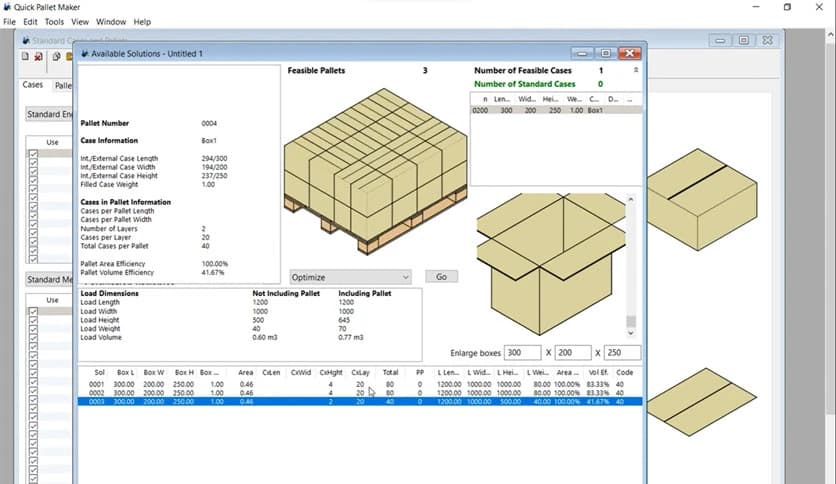Image resolution: width=836 pixels, height=484 pixels.
Task: Click the loaded pallet 3D preview image
Action: click(x=376, y=171)
